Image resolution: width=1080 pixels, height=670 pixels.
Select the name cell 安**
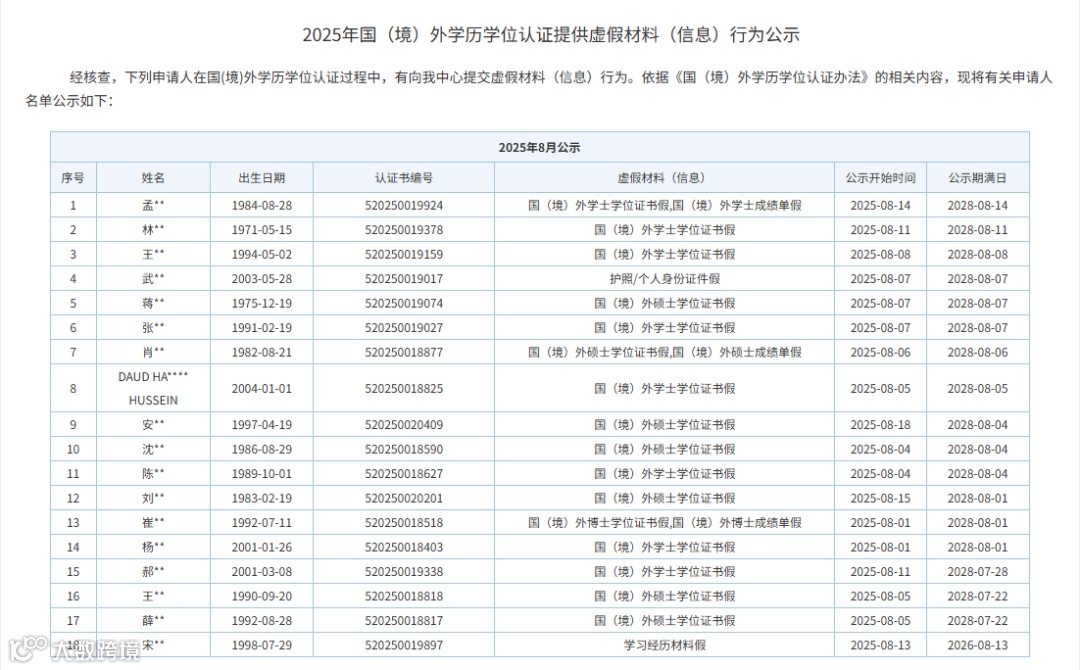click(153, 425)
